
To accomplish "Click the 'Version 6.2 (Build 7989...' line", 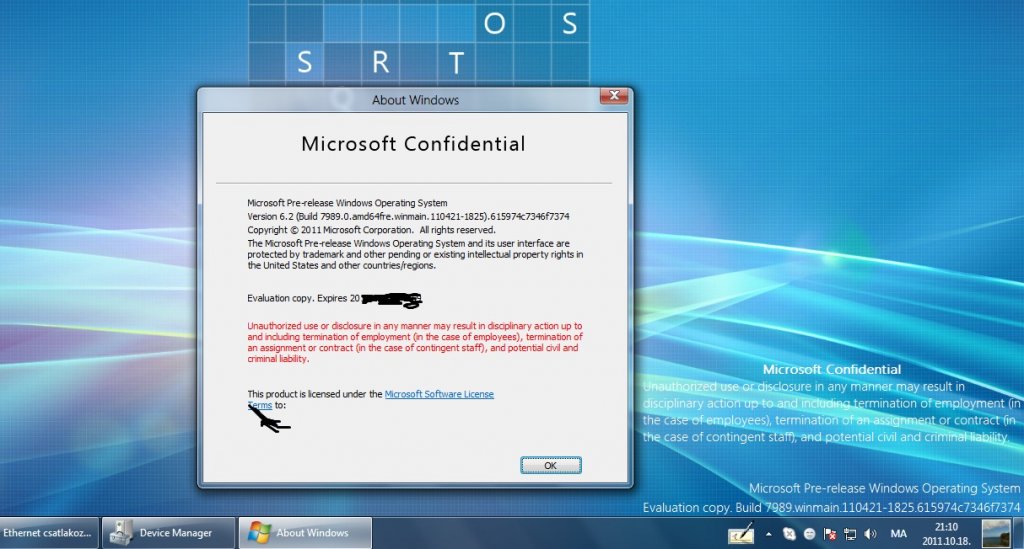I will coord(408,216).
